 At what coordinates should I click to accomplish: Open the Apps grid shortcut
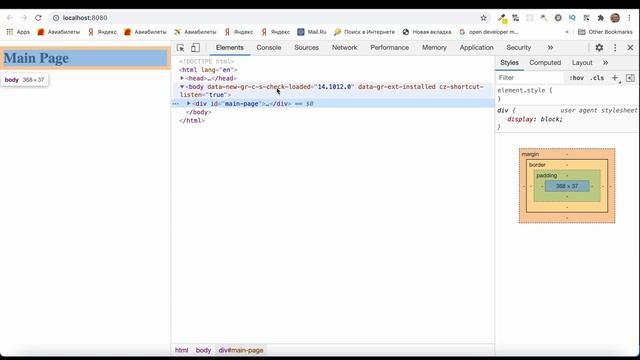pyautogui.click(x=18, y=31)
